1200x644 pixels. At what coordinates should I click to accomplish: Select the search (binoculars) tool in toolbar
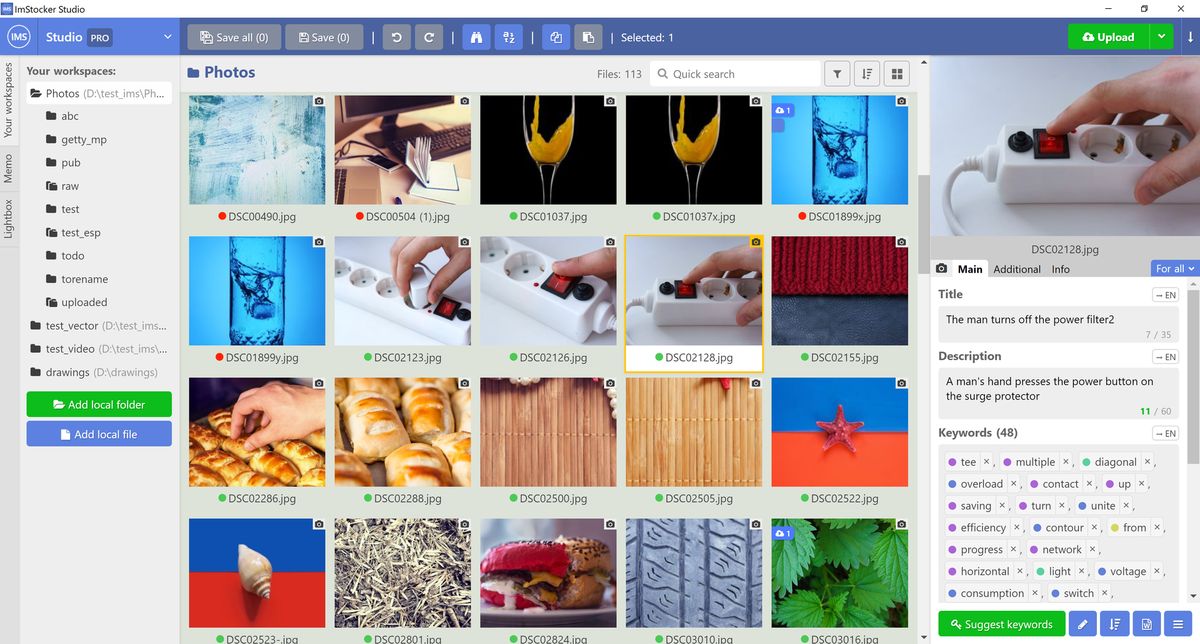[x=476, y=37]
